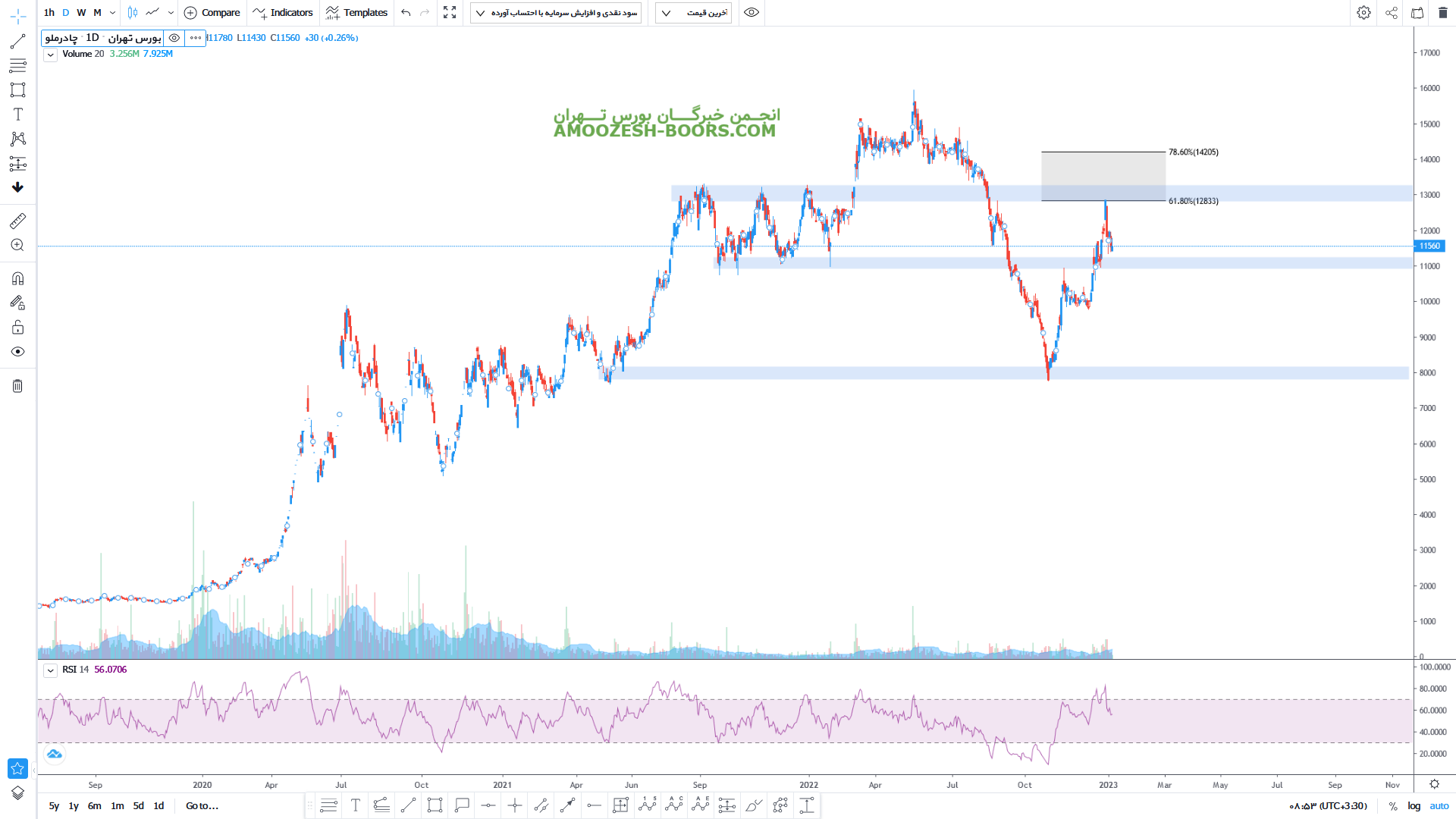This screenshot has width=1456, height=819.
Task: Collapse the Volume indicator legend arrow
Action: [50, 55]
